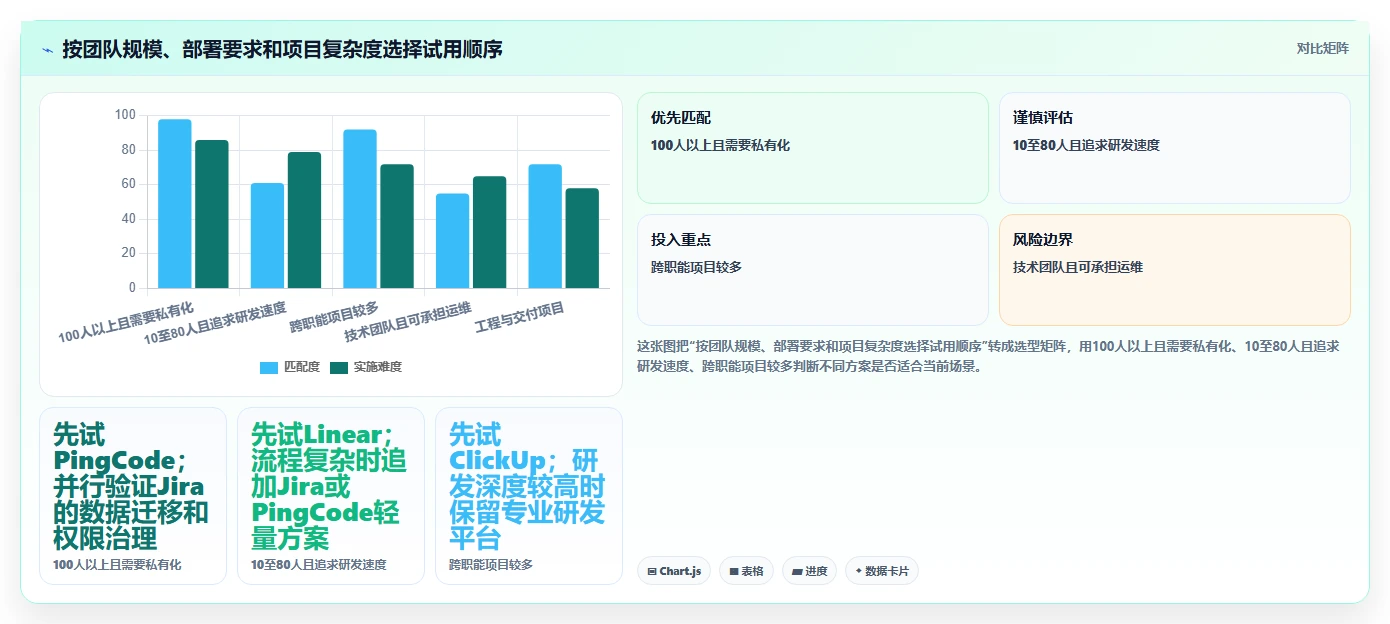Select the 实施难度 bar for 跨职能项目较多
This screenshot has height=624, width=1390.
(397, 226)
